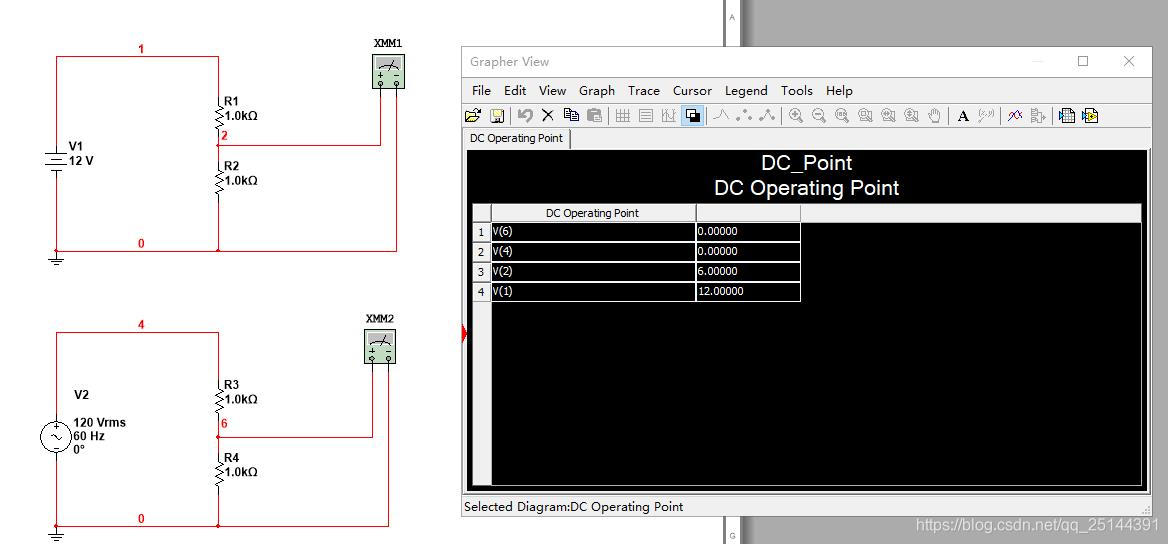Click the 12.00000 value cell

click(748, 292)
